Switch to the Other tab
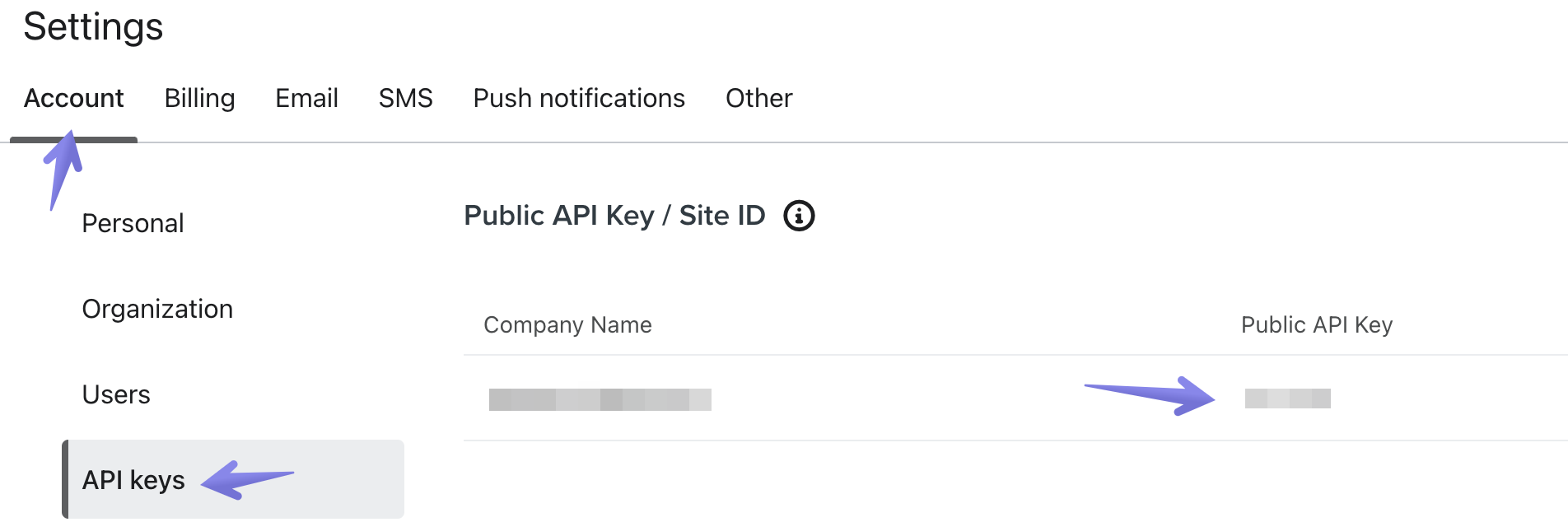Viewport: 1568px width, 522px height. click(758, 99)
